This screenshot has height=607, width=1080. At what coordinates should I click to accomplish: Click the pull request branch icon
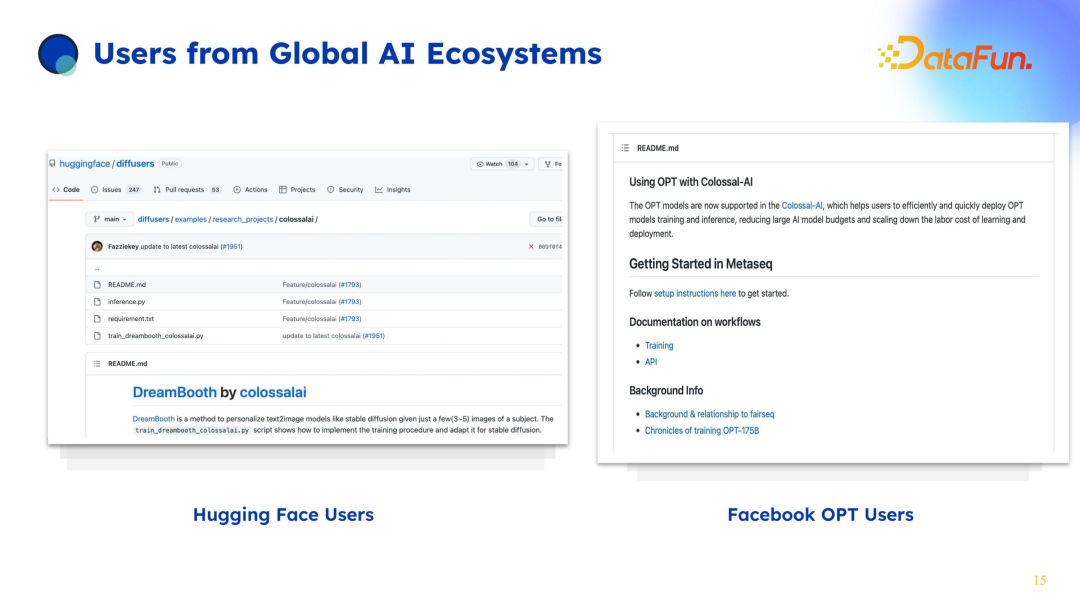157,189
